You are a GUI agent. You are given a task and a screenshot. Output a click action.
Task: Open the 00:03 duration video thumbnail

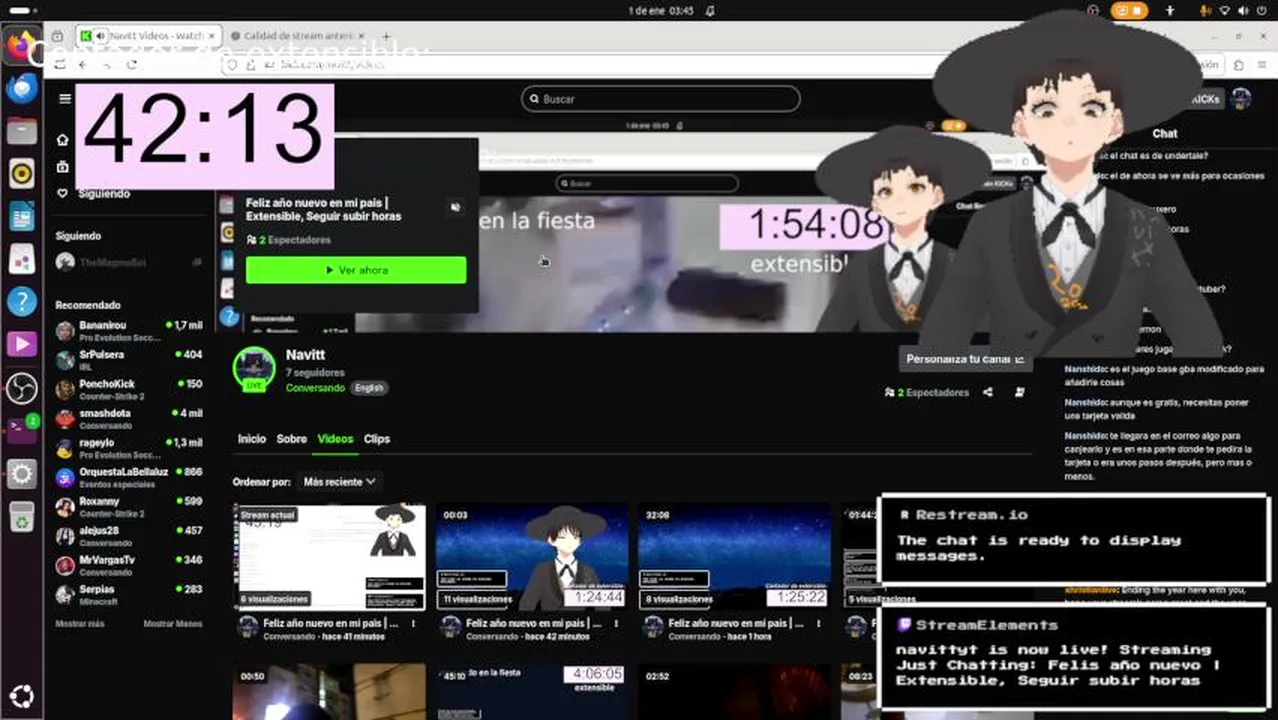click(533, 557)
